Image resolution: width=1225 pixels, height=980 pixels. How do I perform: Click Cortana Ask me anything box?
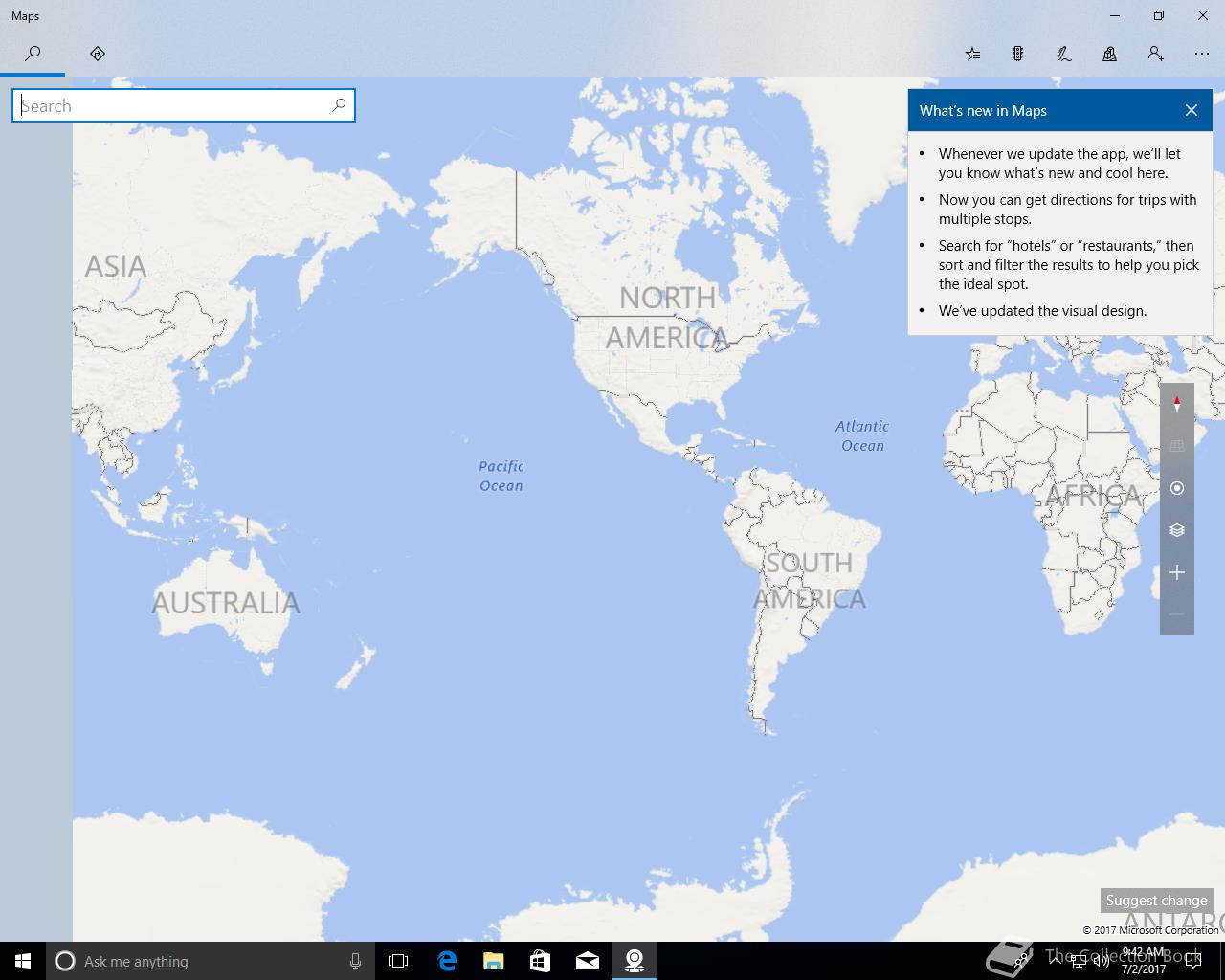tap(211, 961)
